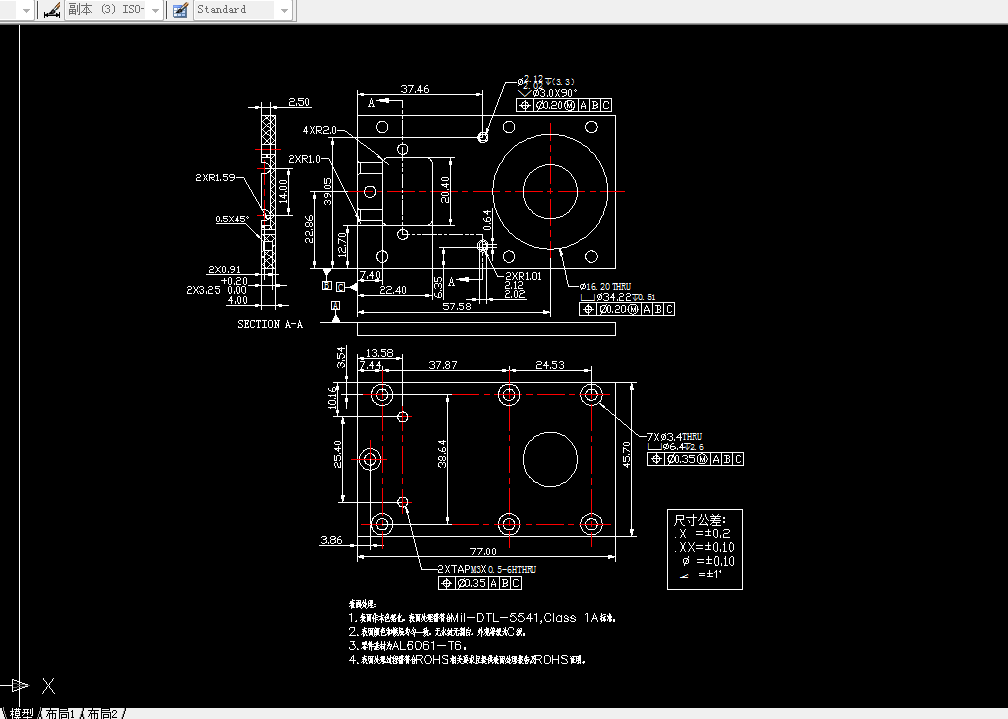
Task: Select the 2XR1.59 radius callout
Action: (215, 177)
